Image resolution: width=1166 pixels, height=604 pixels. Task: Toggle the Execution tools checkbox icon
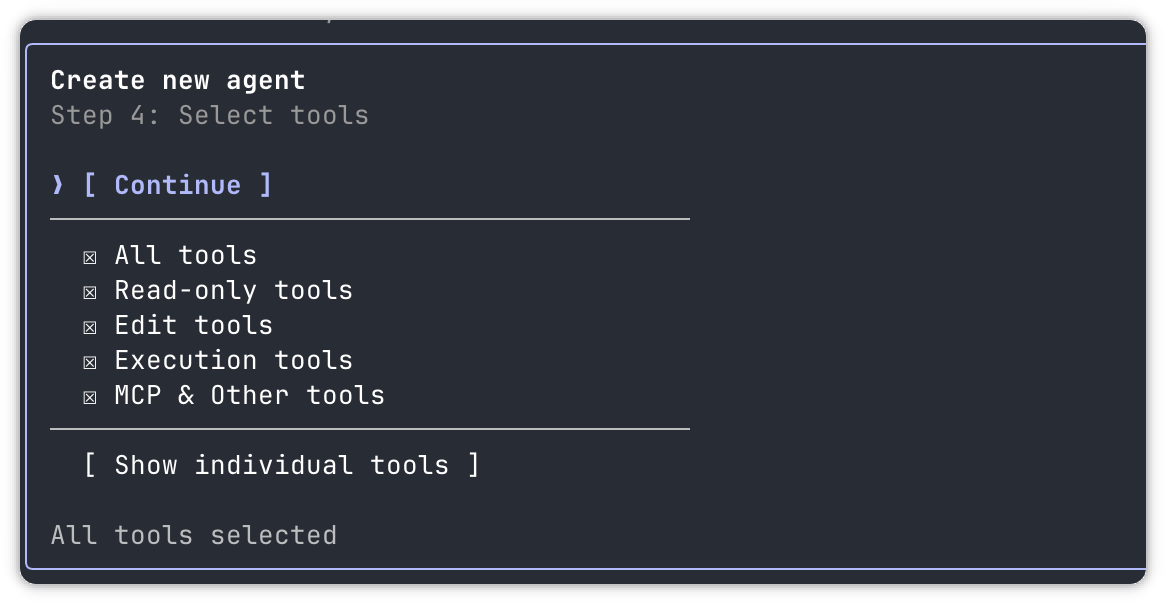[90, 362]
